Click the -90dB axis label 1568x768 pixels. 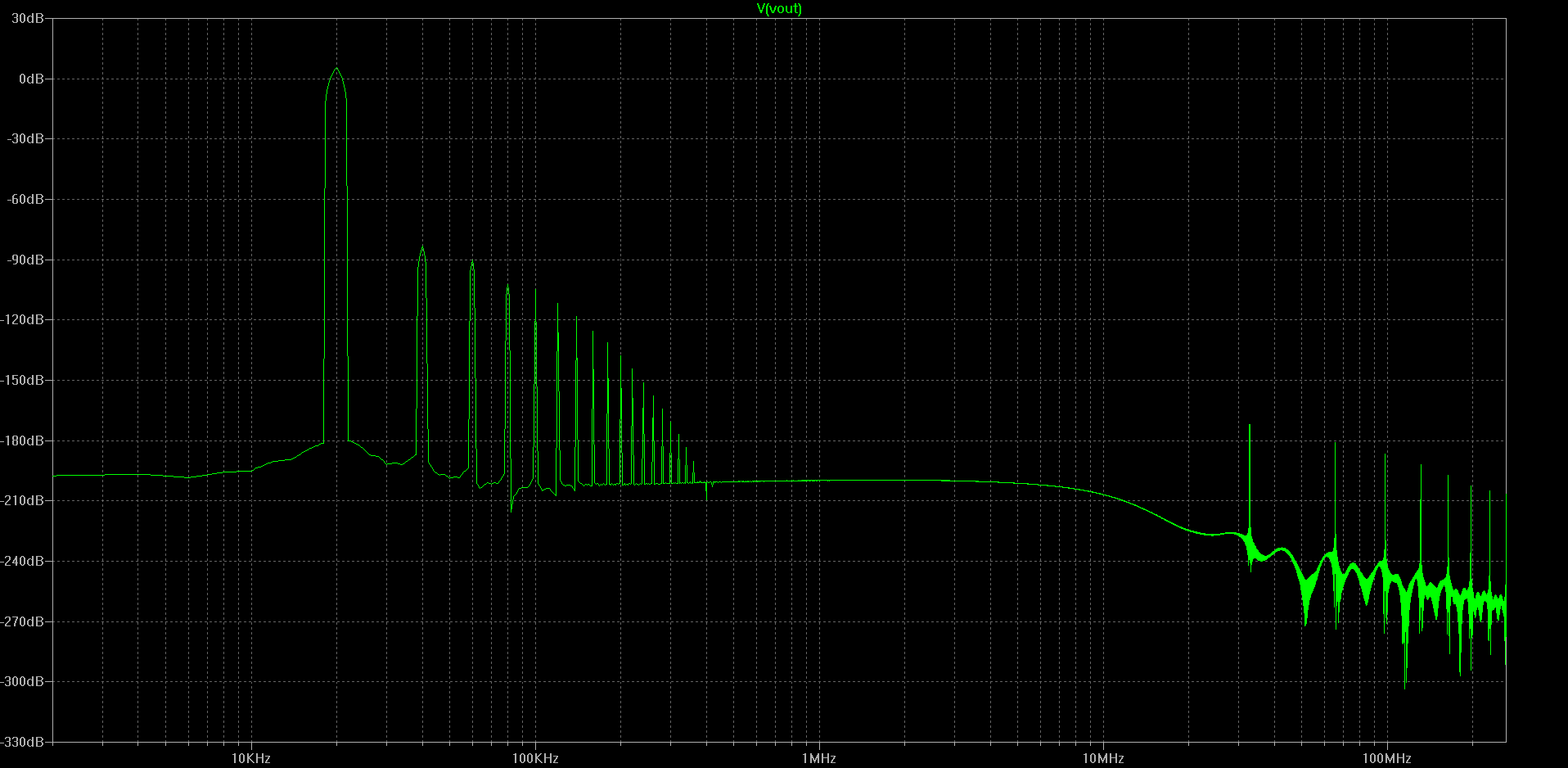click(x=25, y=260)
